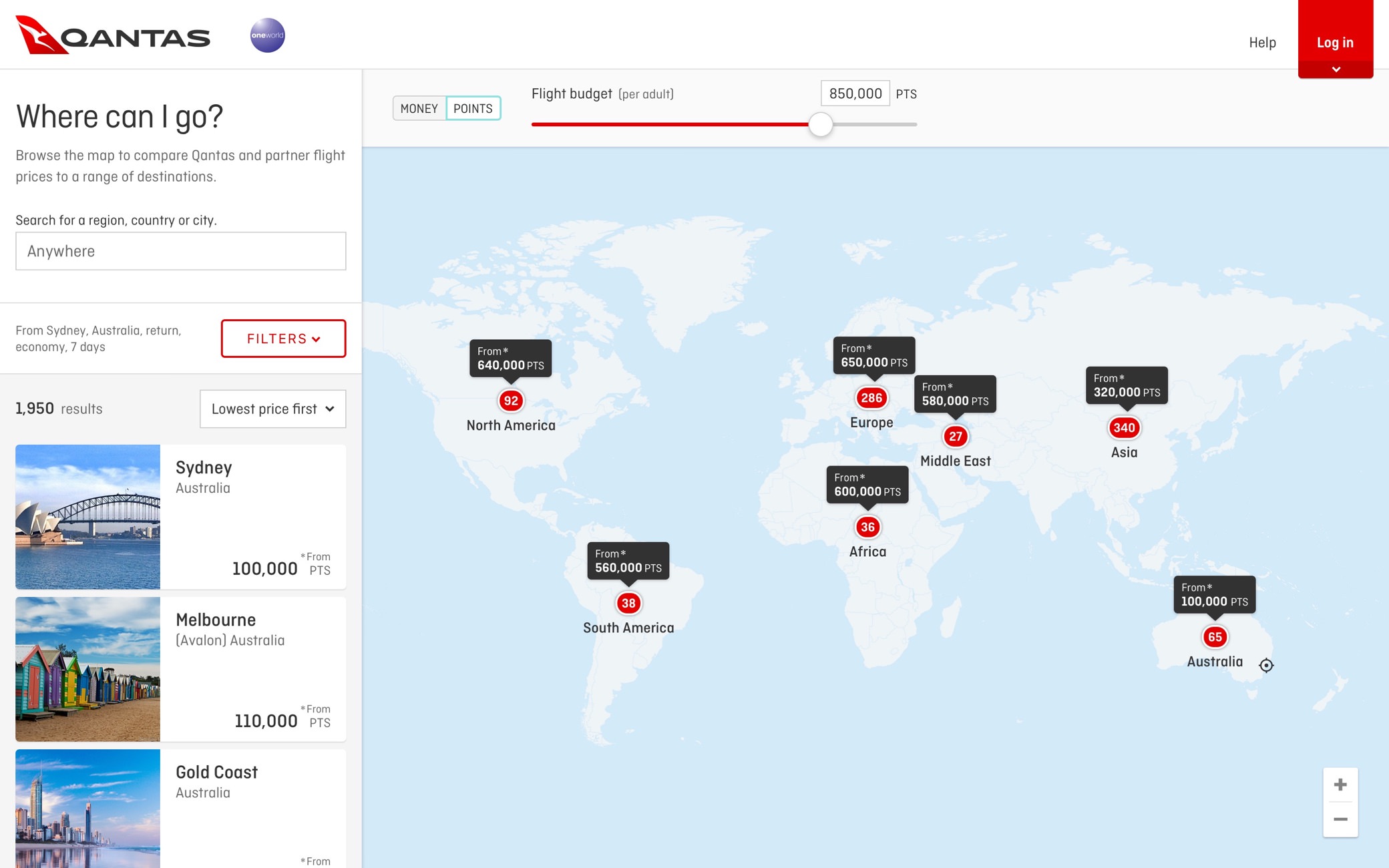Open the Gold Coast destination title
This screenshot has width=1389, height=868.
point(216,772)
